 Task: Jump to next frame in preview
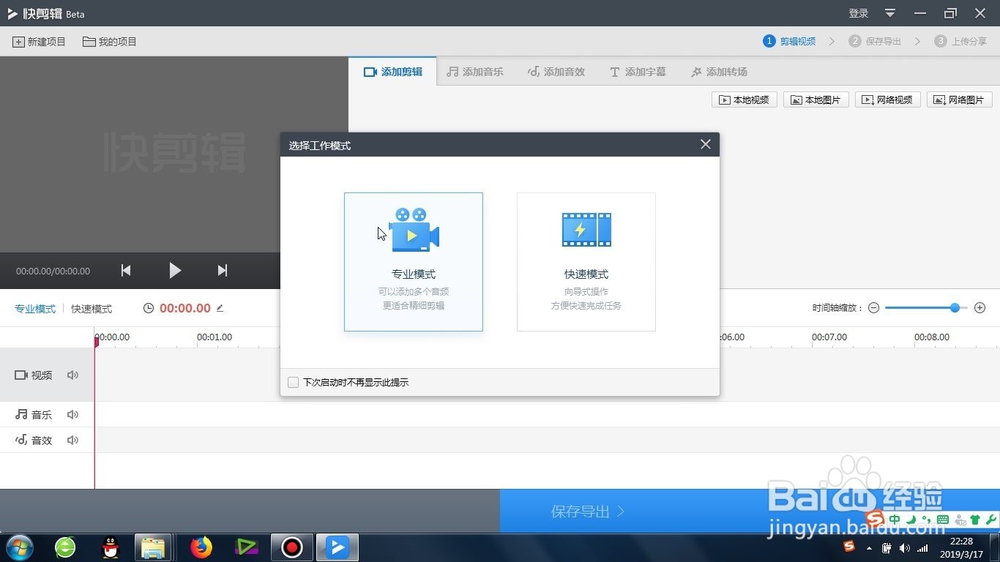[222, 270]
